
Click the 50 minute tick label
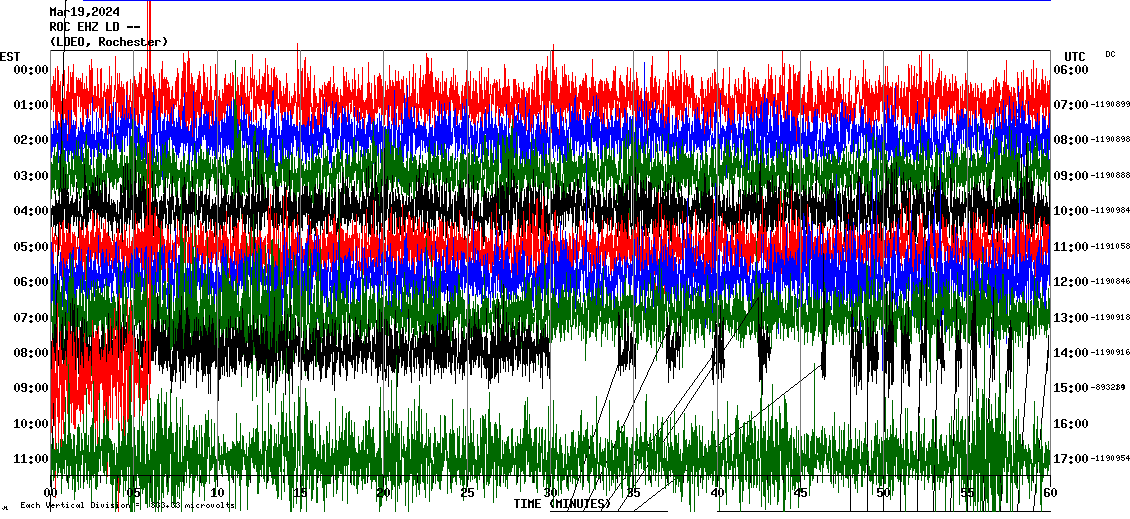[883, 492]
